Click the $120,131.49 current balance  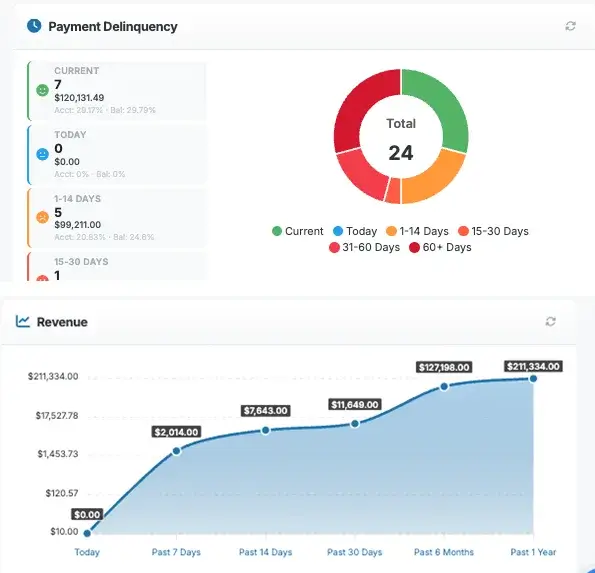(79, 98)
